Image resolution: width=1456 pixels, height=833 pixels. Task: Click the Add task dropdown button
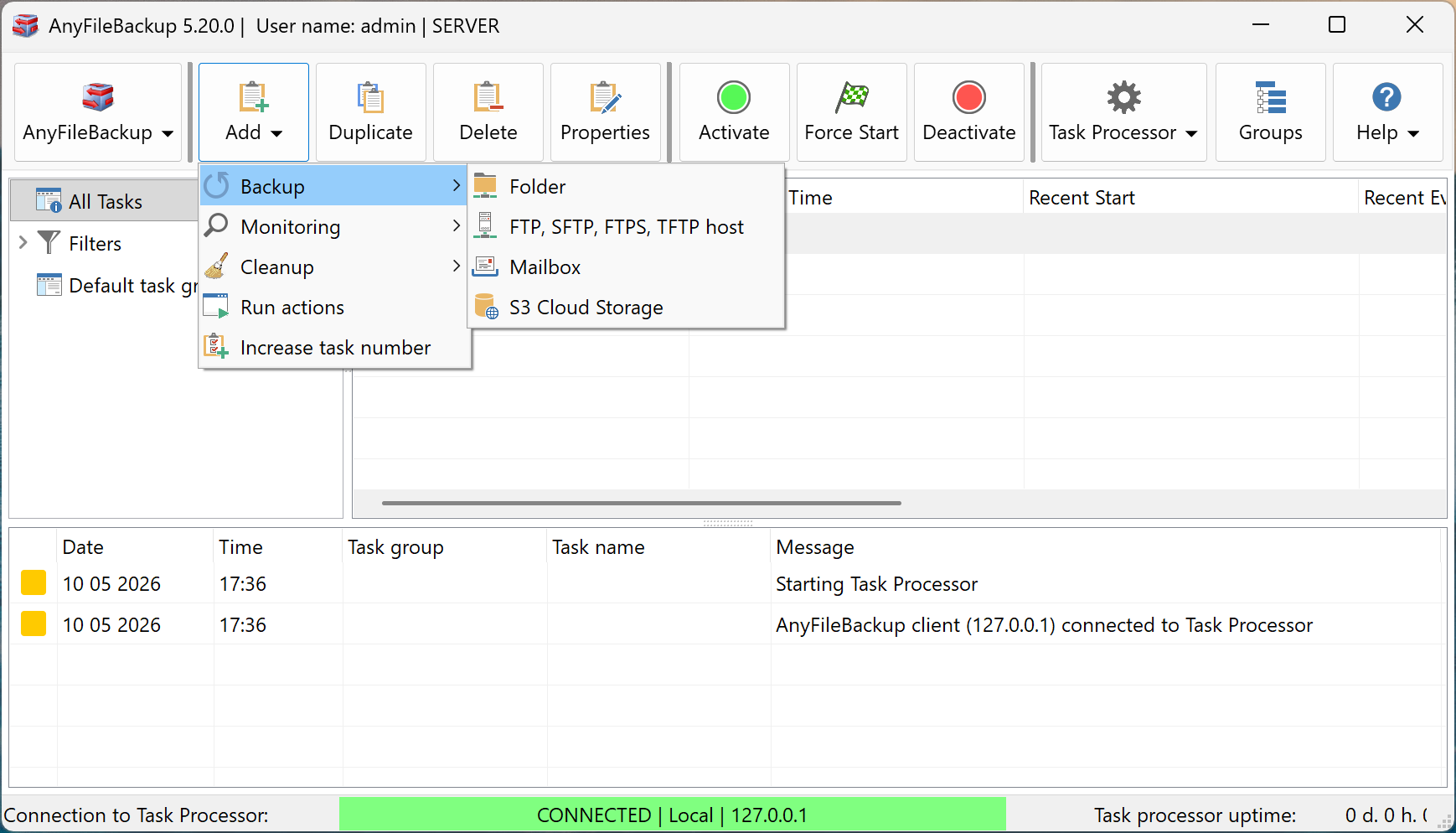[x=254, y=112]
